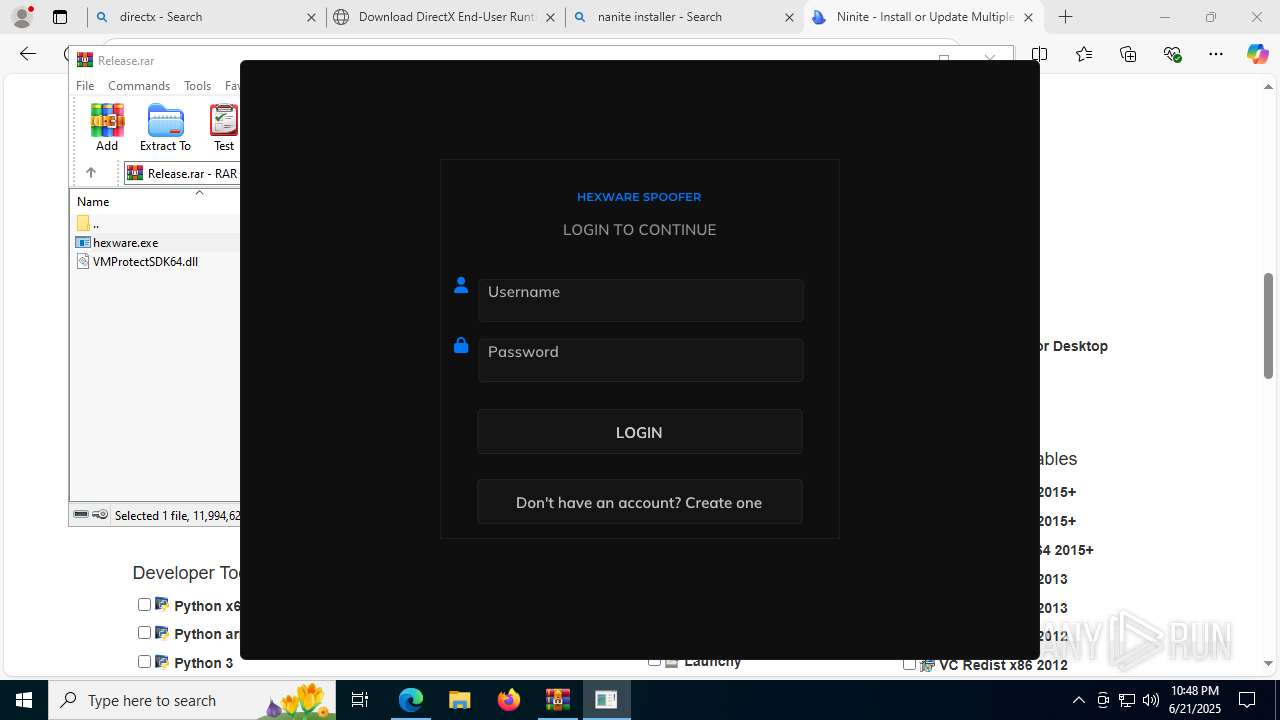The height and width of the screenshot is (720, 1280).
Task: Close the Ninite tab
Action: click(x=1028, y=17)
